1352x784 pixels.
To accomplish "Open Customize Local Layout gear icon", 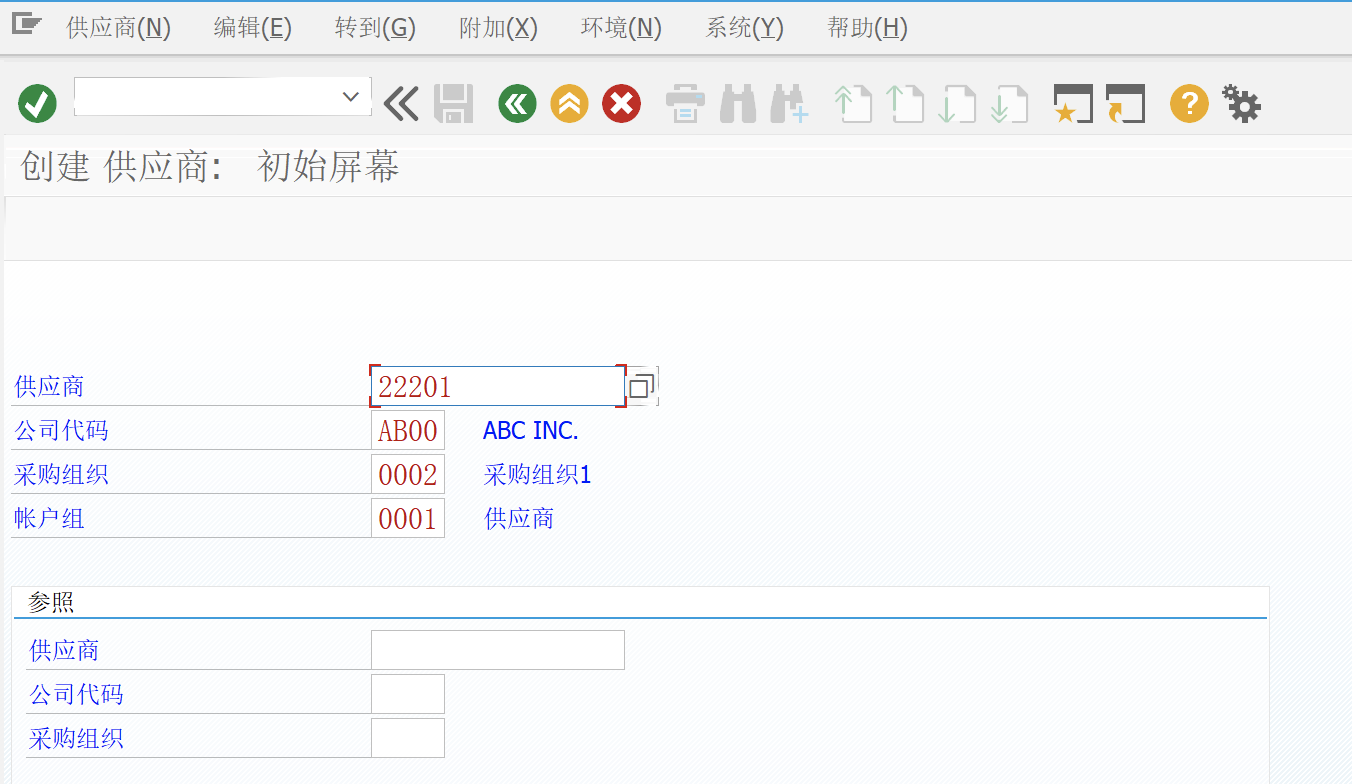I will point(1241,103).
